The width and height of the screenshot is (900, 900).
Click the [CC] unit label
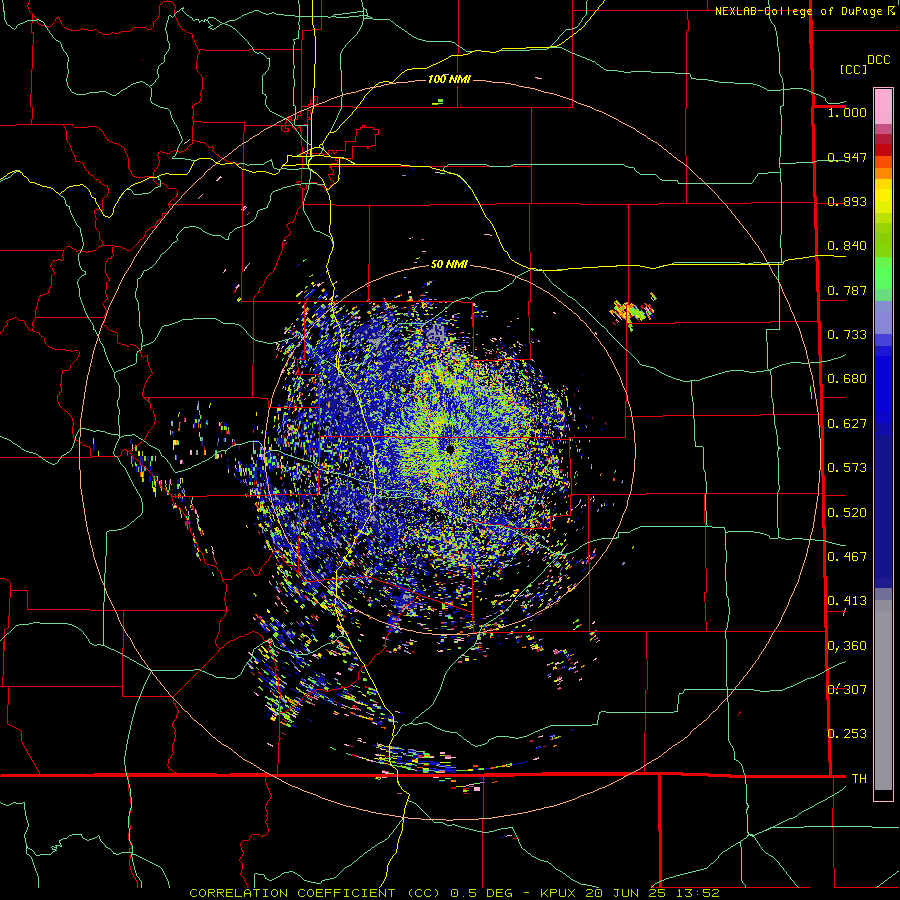tap(853, 69)
